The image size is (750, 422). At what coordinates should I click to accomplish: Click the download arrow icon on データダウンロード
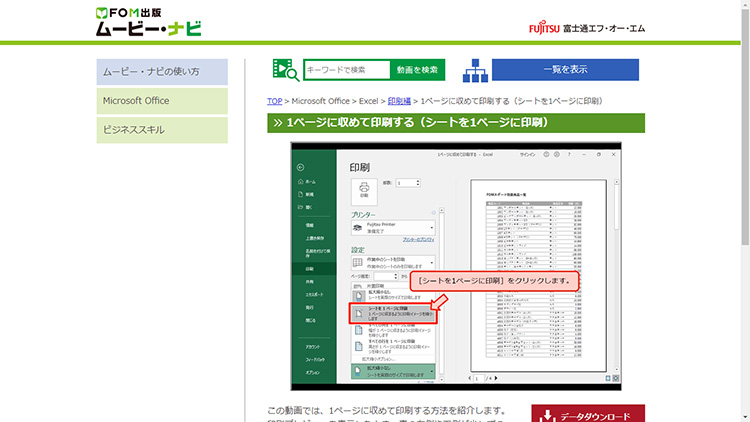coord(544,416)
